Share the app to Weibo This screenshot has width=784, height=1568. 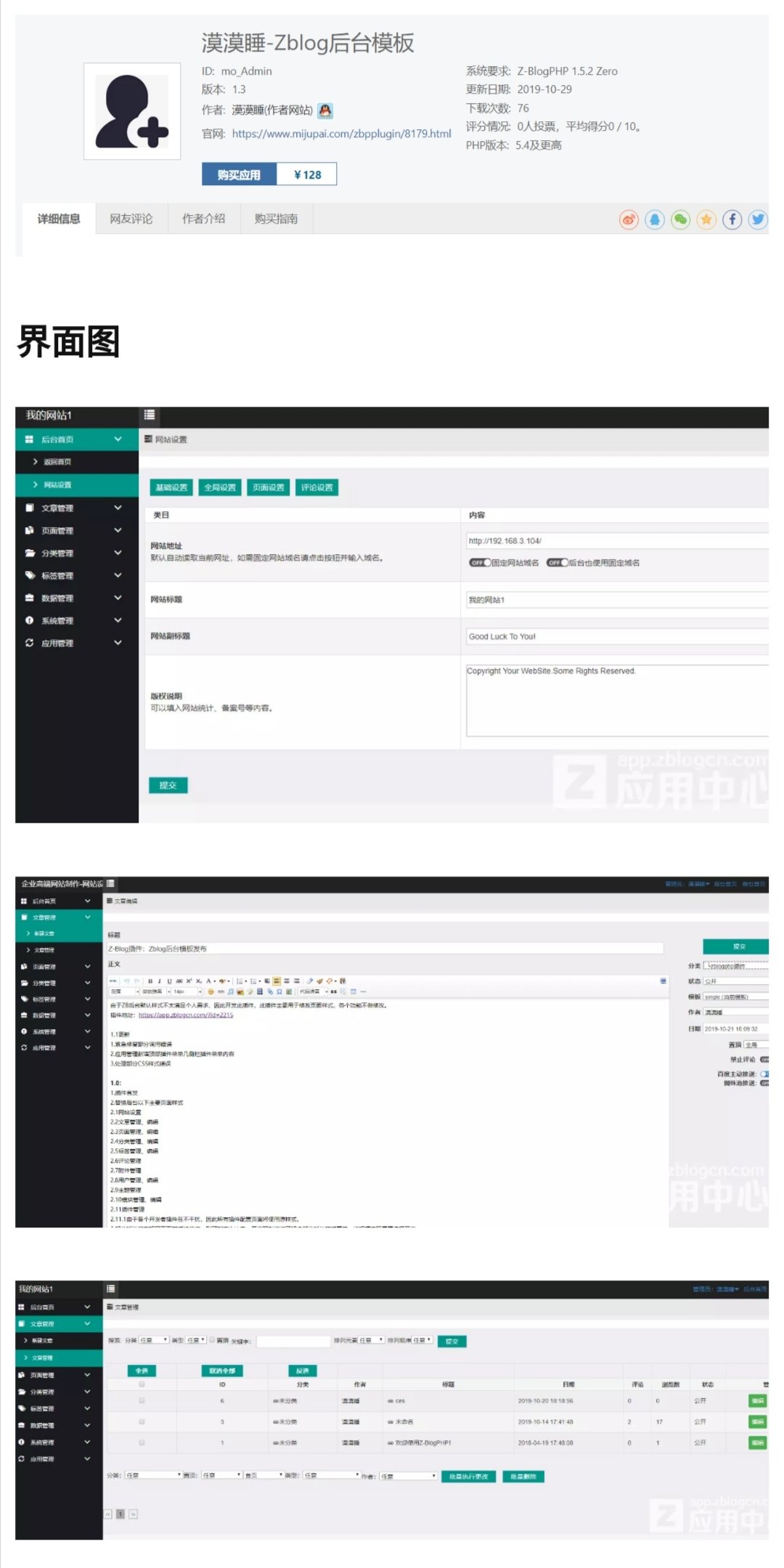(x=629, y=219)
